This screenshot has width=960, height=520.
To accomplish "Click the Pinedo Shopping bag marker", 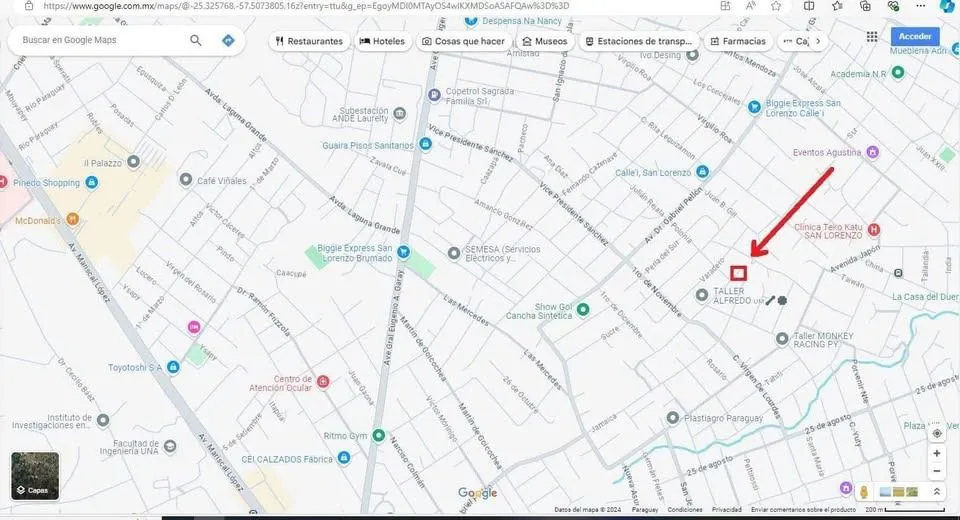I will click(x=92, y=183).
